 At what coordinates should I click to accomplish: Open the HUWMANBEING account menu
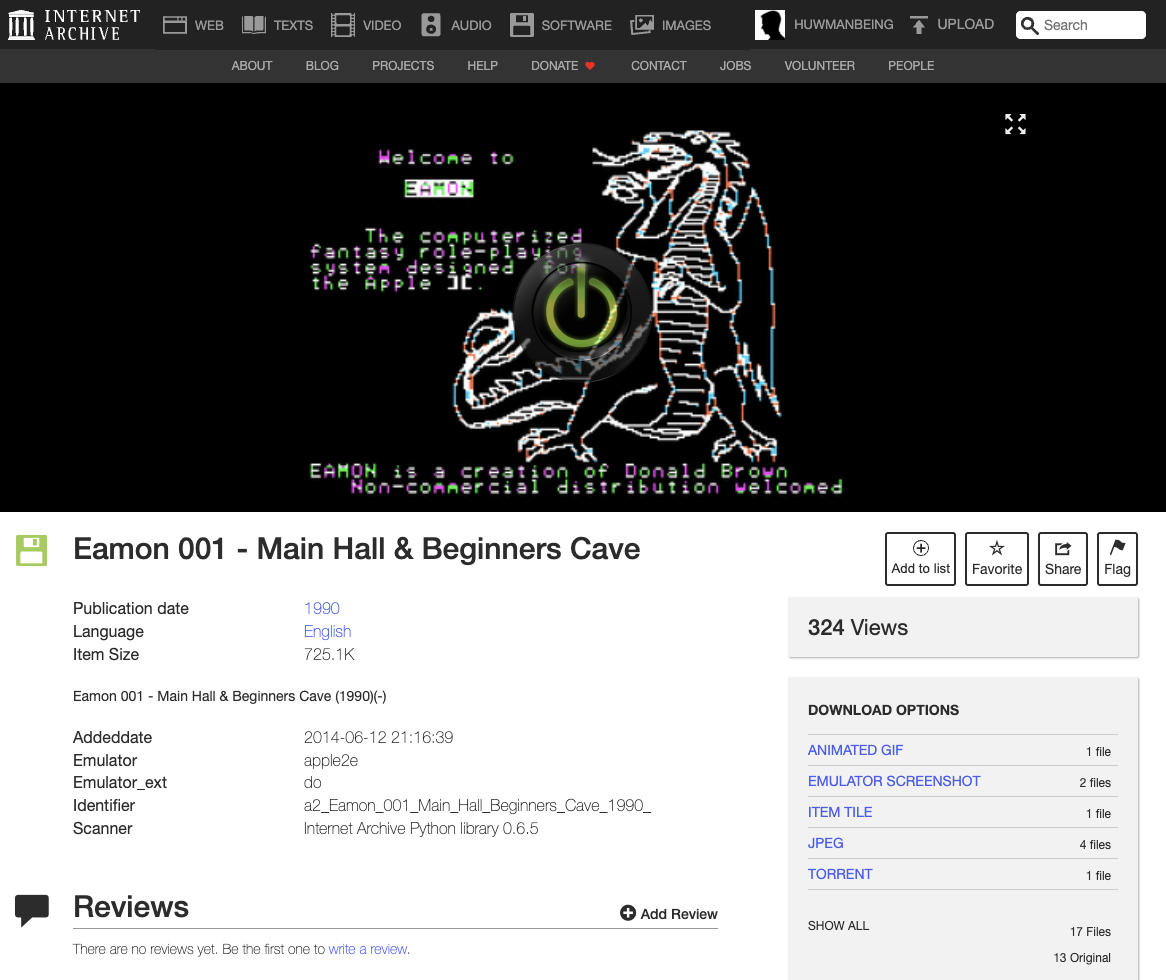[x=843, y=25]
